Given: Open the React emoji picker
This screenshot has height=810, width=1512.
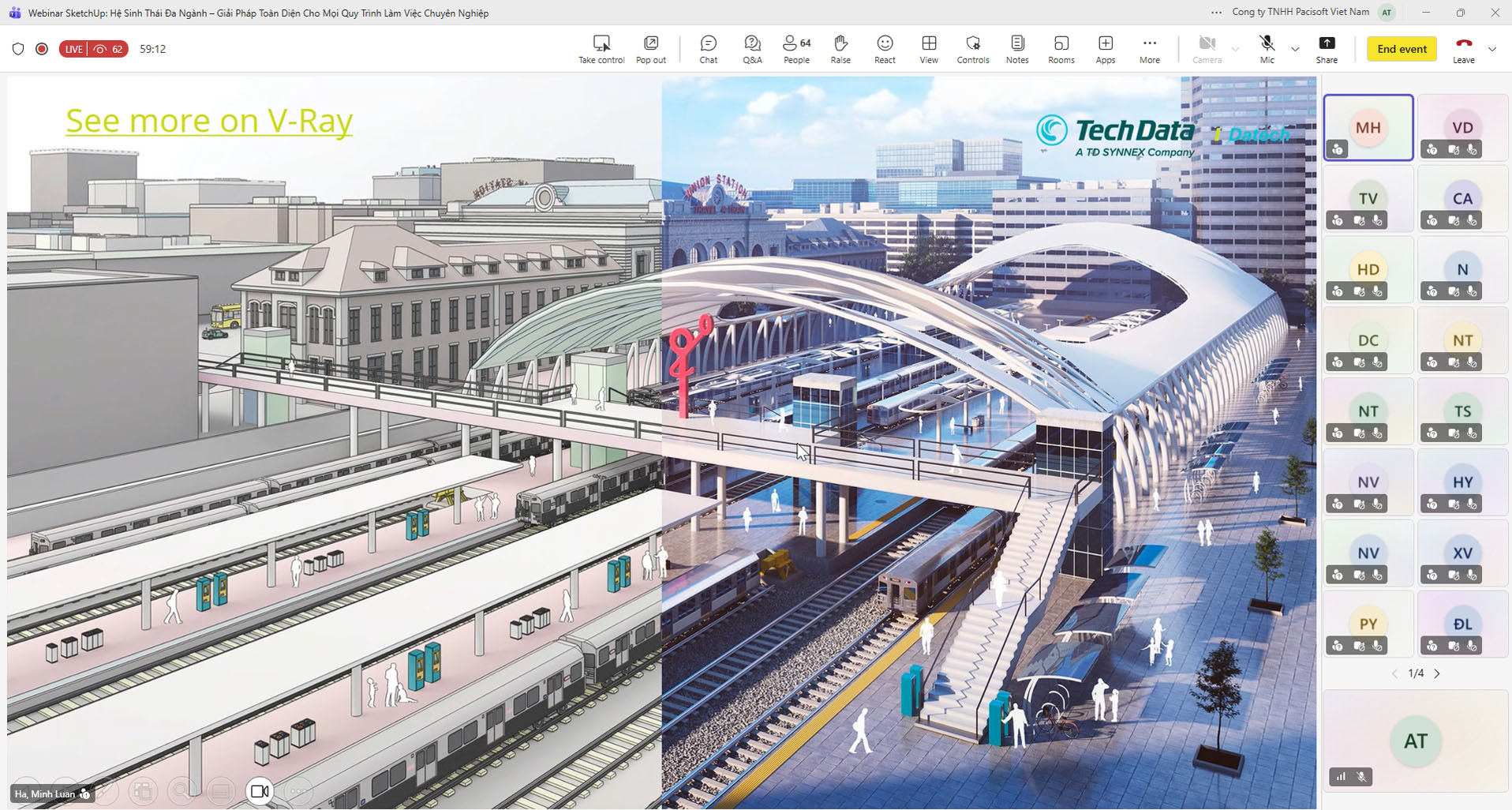Looking at the screenshot, I should click(x=885, y=48).
